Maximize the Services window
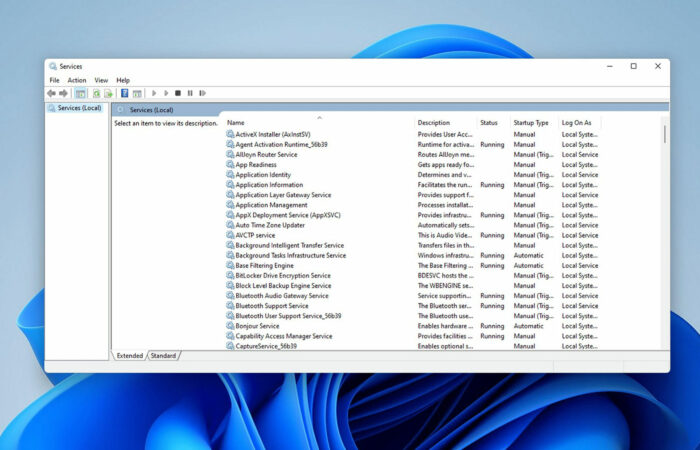This screenshot has width=700, height=450. coord(633,66)
